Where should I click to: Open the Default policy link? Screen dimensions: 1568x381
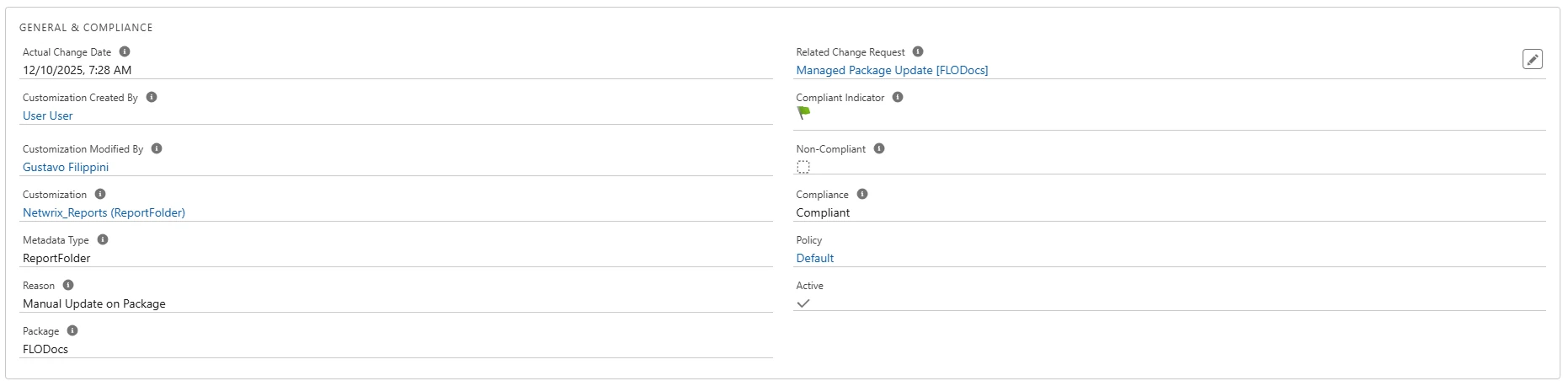(x=815, y=258)
